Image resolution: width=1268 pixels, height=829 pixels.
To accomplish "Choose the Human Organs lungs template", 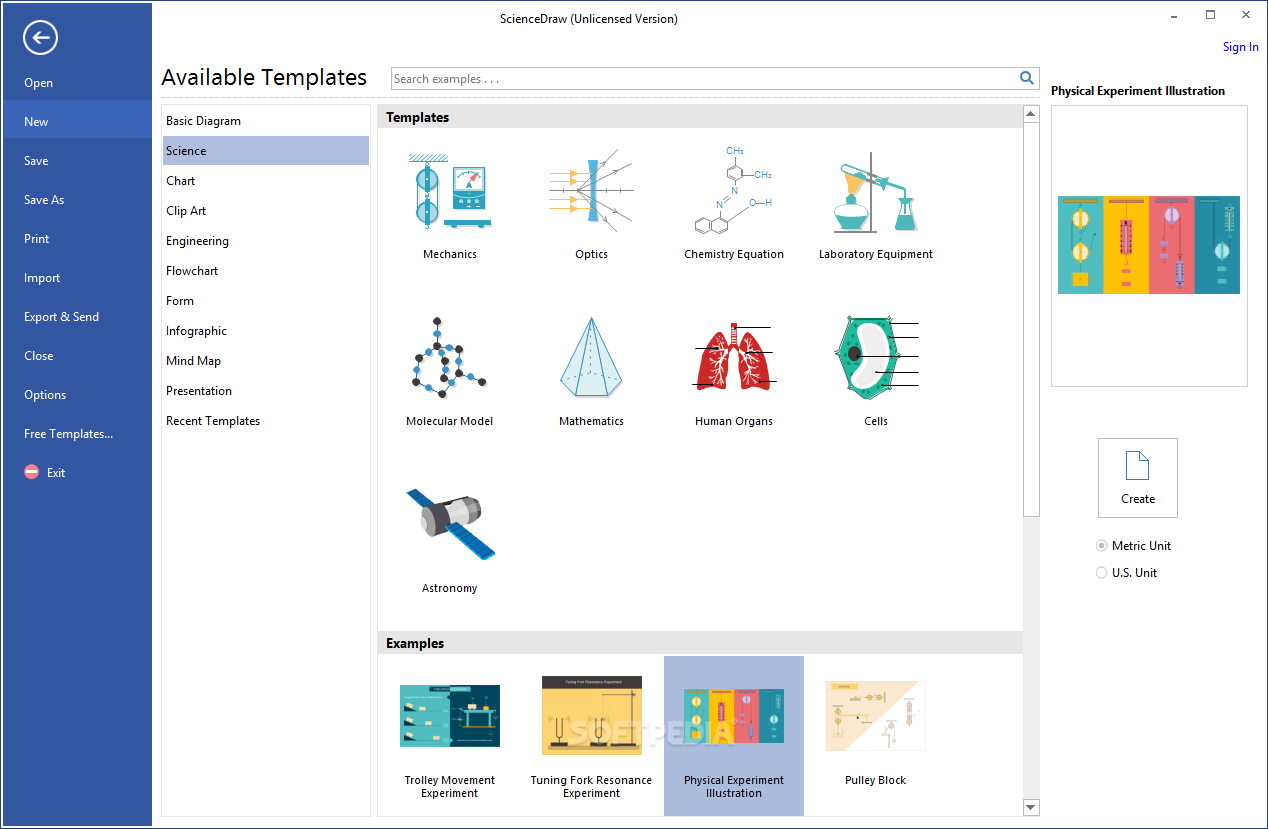I will [x=734, y=371].
